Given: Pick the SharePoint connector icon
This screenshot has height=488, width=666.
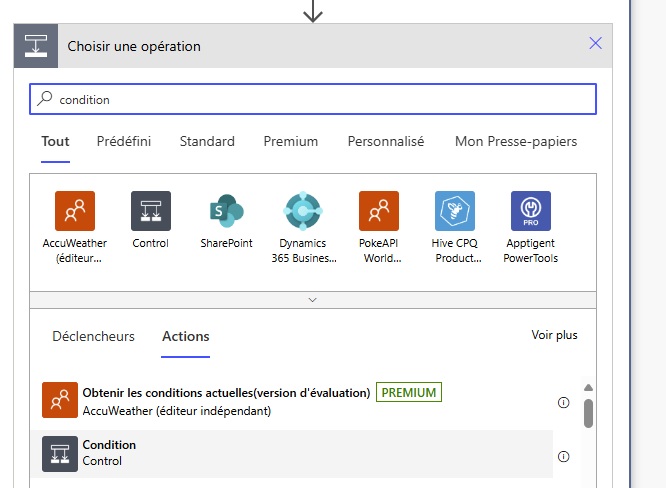Looking at the screenshot, I should pos(226,211).
